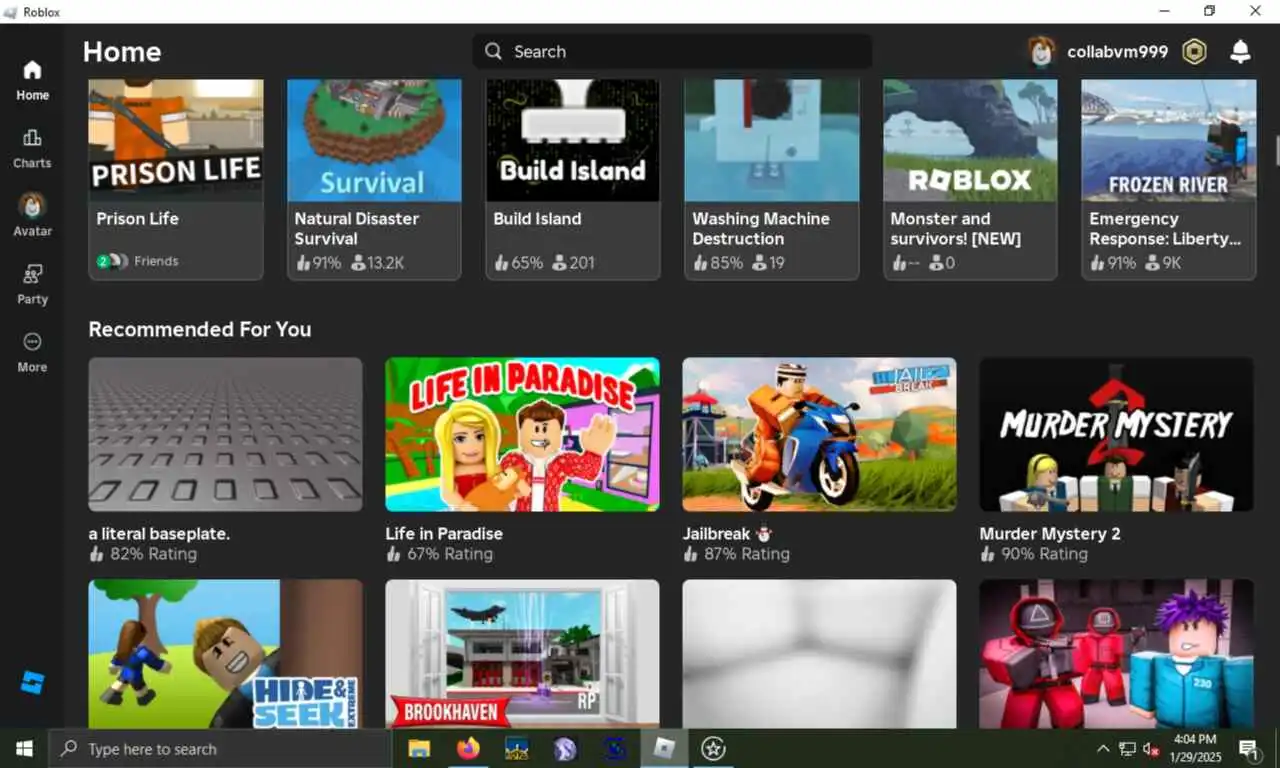Click the Build Island title text
Image resolution: width=1280 pixels, height=768 pixels.
(x=537, y=218)
